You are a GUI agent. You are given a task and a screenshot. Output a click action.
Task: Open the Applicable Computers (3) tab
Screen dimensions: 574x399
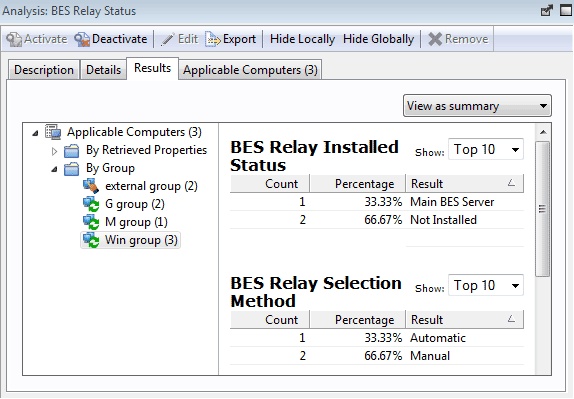click(x=250, y=70)
